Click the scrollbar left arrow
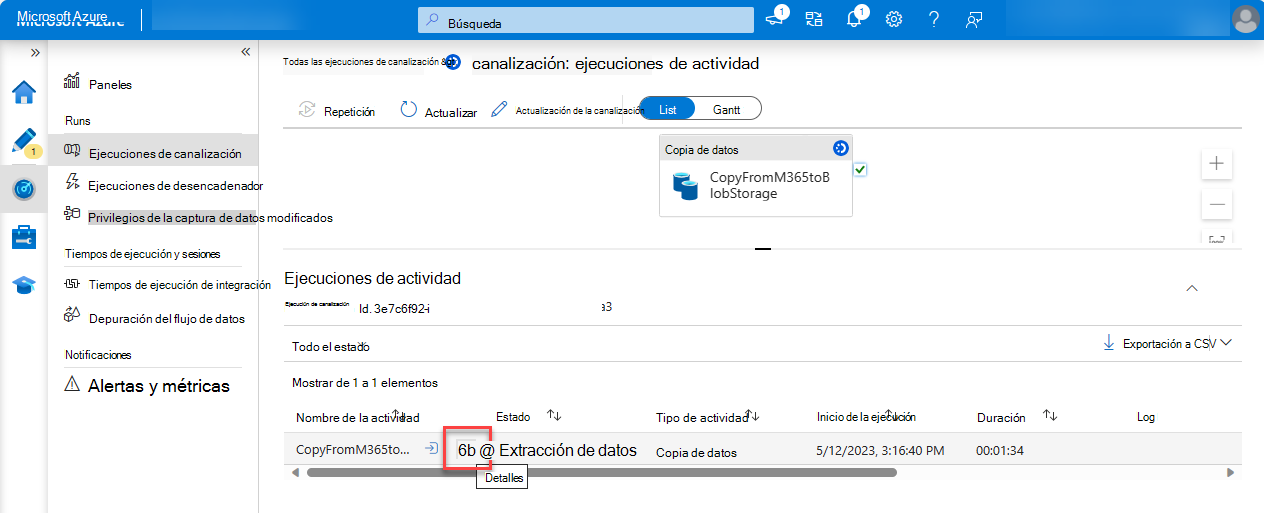This screenshot has width=1264, height=513. (x=296, y=472)
